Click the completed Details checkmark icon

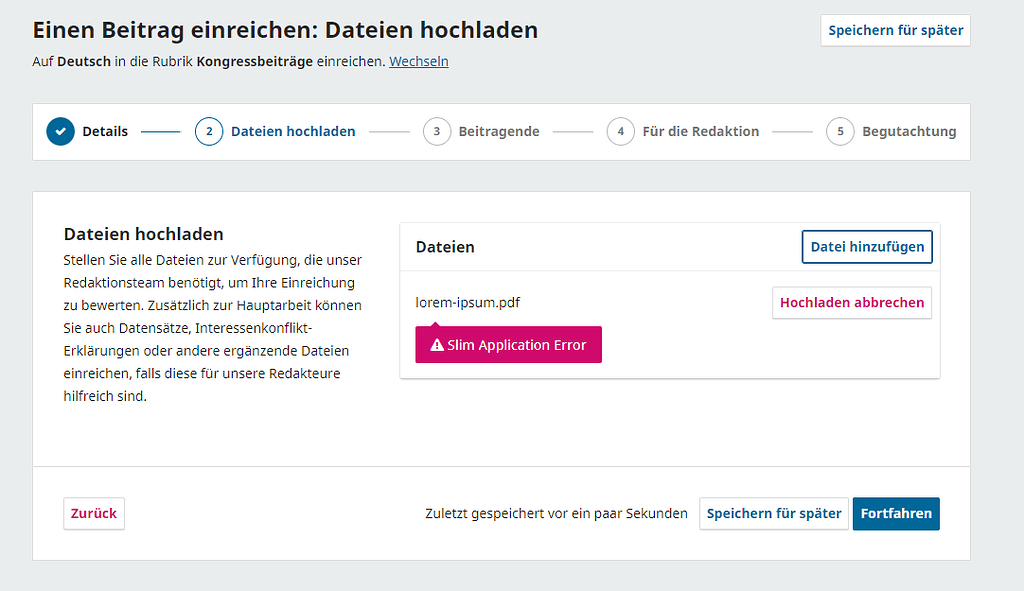(60, 131)
